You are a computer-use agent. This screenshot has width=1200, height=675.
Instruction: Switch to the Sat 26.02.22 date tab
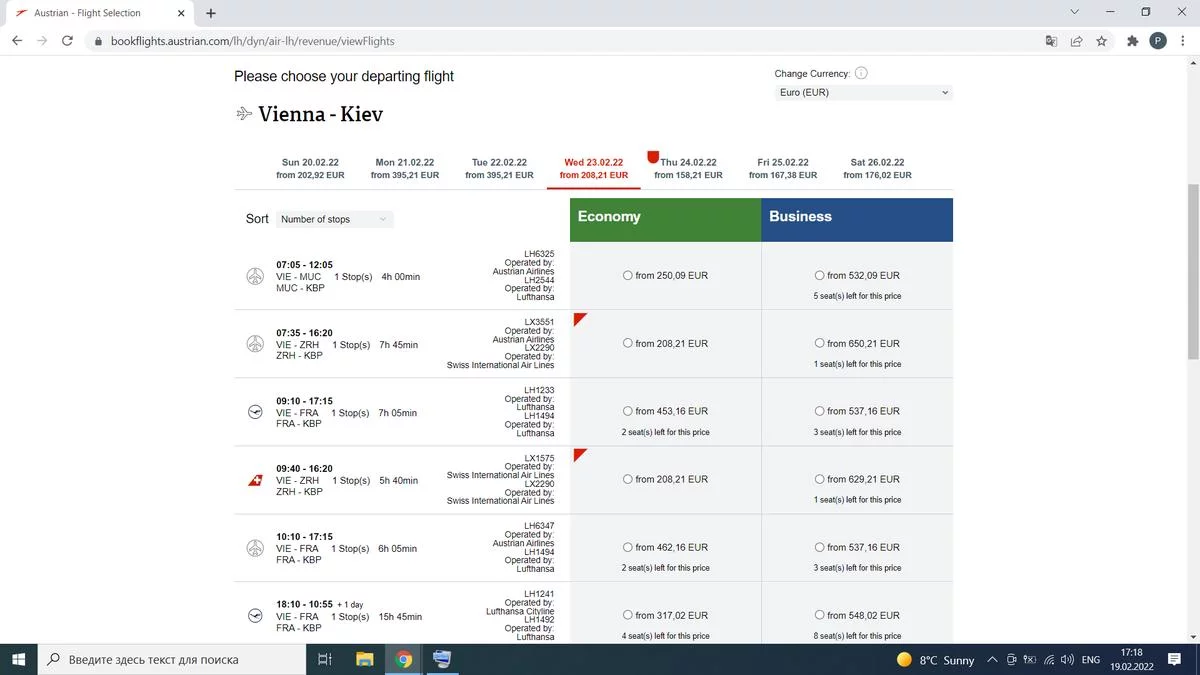pyautogui.click(x=877, y=168)
